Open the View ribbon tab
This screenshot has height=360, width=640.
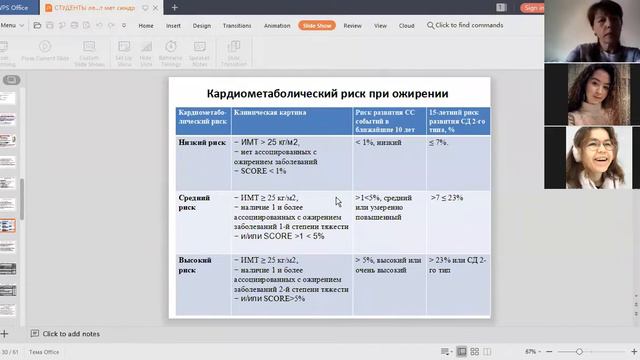click(x=380, y=25)
